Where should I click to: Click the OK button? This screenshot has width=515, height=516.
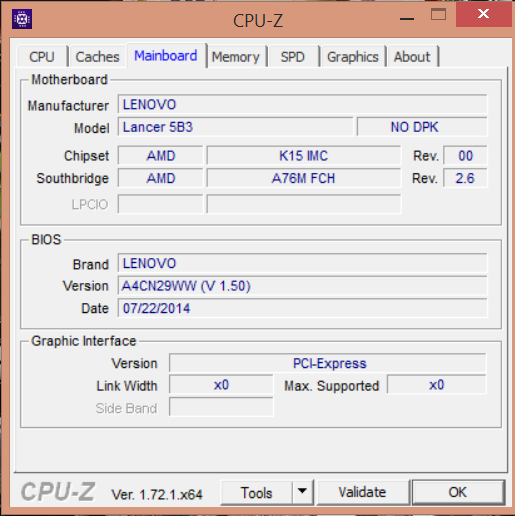458,492
